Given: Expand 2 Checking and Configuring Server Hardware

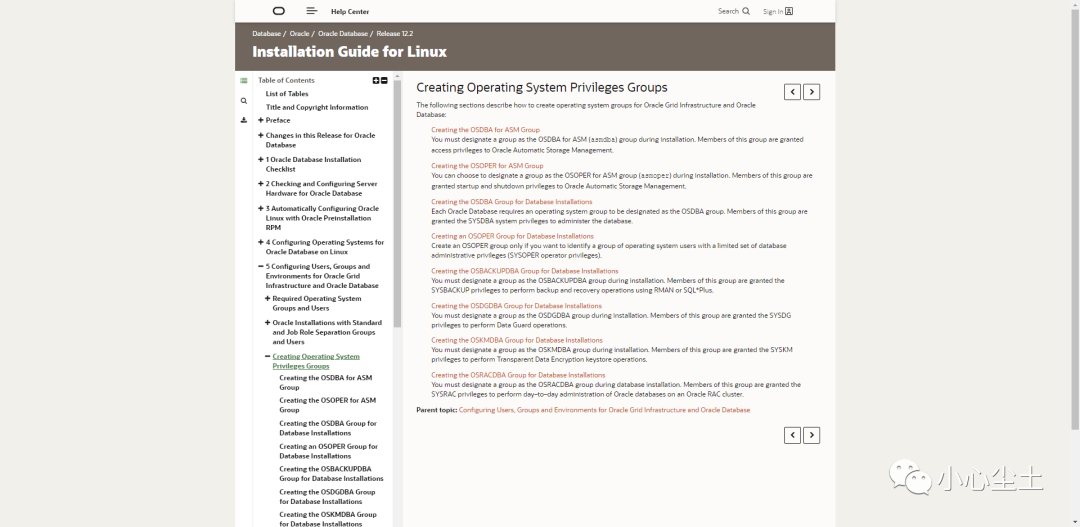Looking at the screenshot, I should 260,184.
